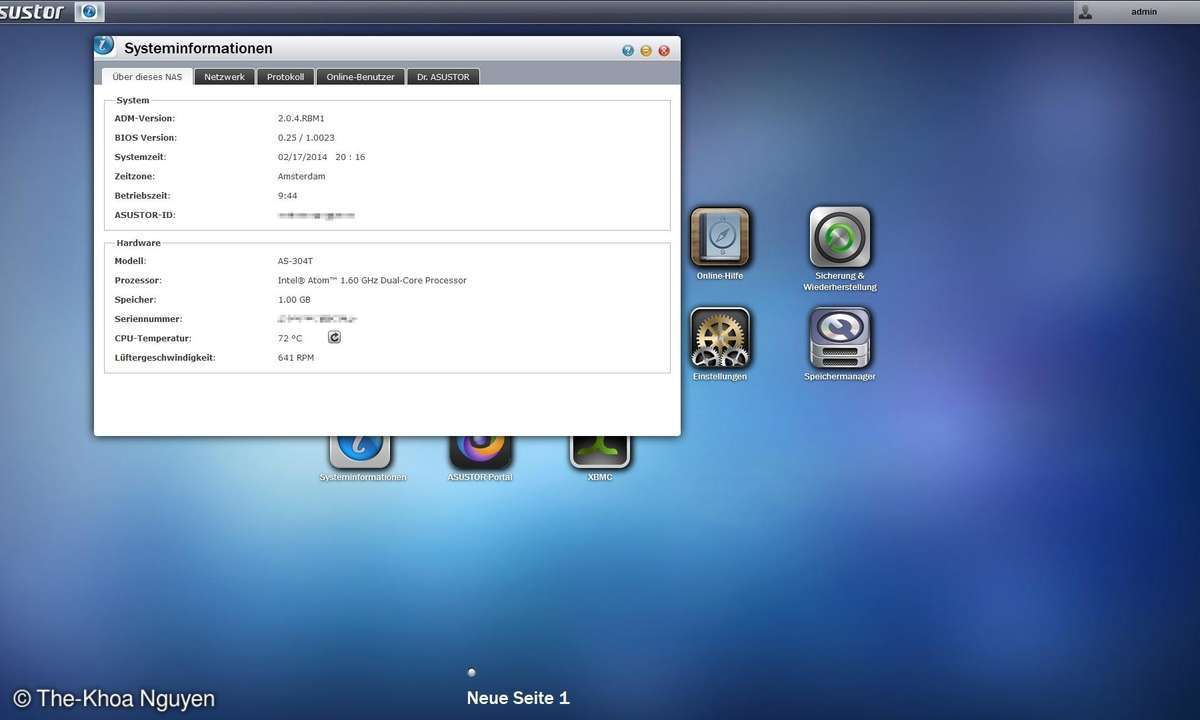
Task: Switch to the Netzwerk tab
Action: pos(224,77)
